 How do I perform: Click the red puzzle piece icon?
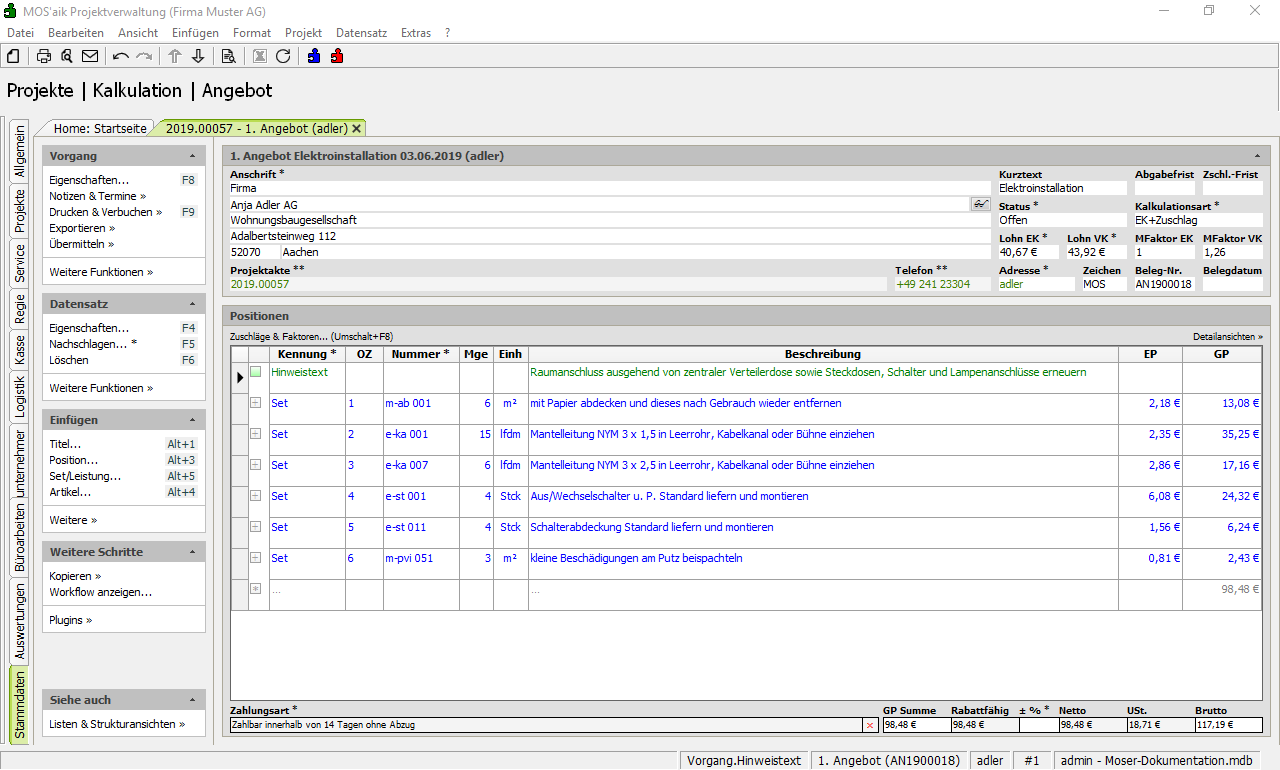tap(337, 56)
